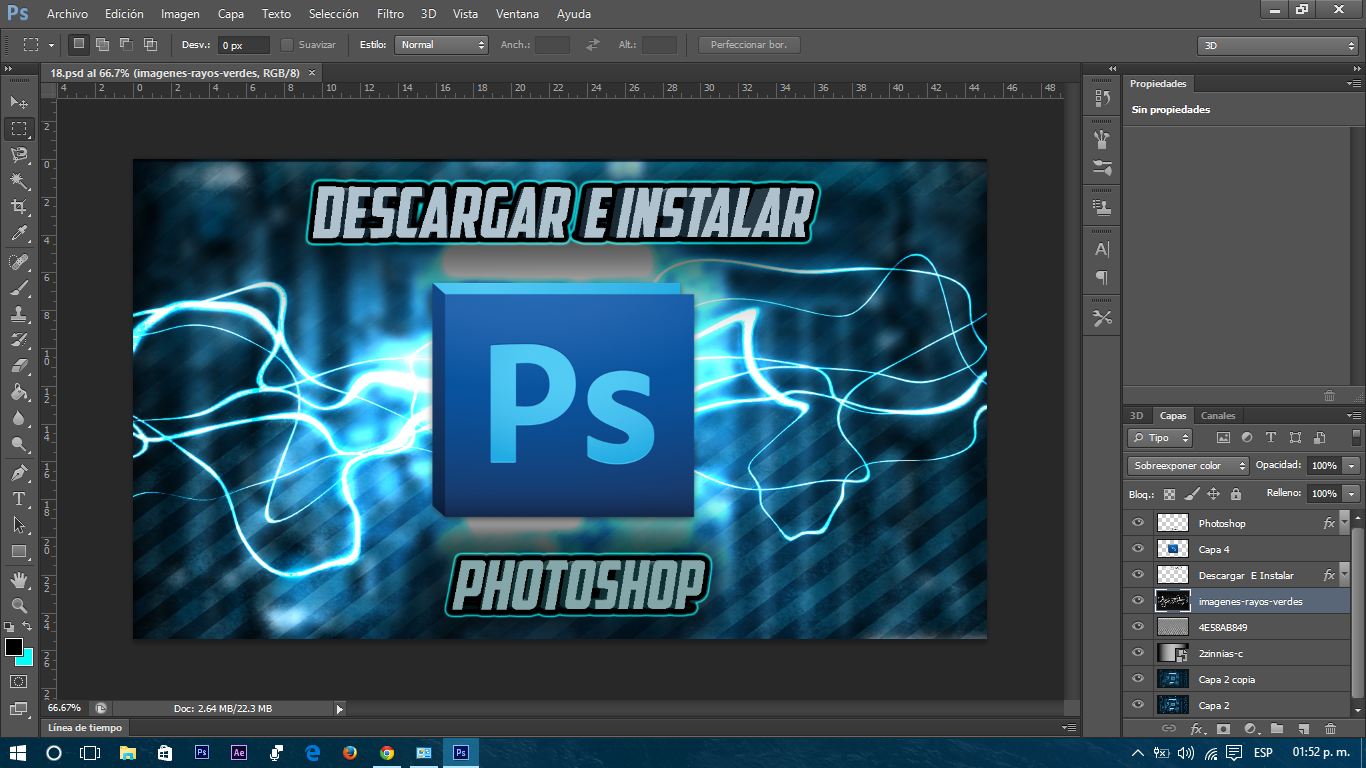Select the Crop tool
Viewport: 1366px width, 768px height.
(x=18, y=207)
